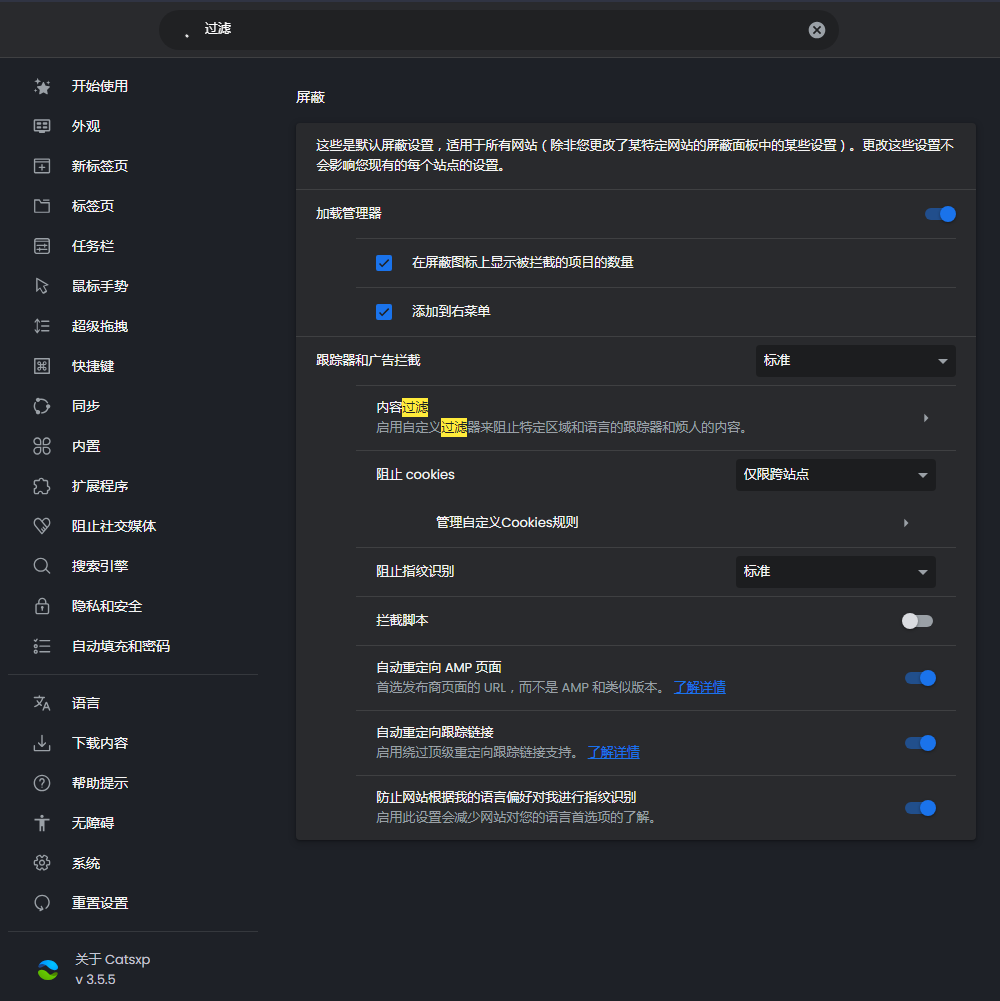Click the translate icon beside 语言

[x=42, y=703]
